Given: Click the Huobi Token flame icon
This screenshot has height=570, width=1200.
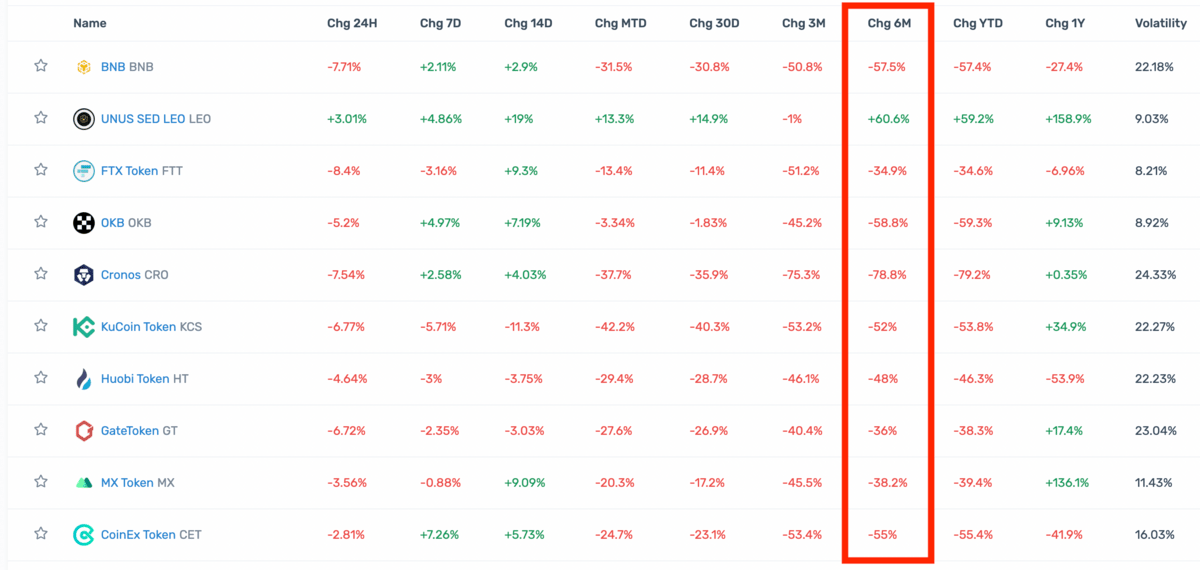Looking at the screenshot, I should [84, 379].
